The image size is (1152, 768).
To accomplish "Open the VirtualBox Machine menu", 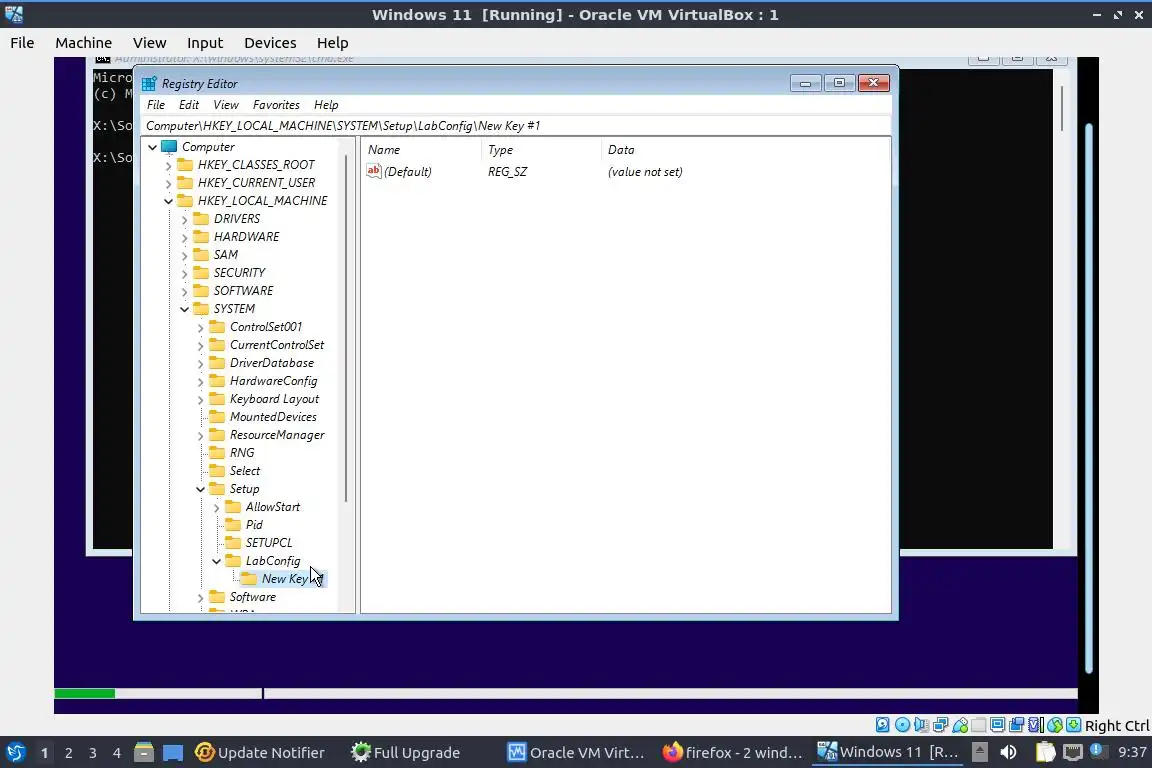I will [x=84, y=43].
